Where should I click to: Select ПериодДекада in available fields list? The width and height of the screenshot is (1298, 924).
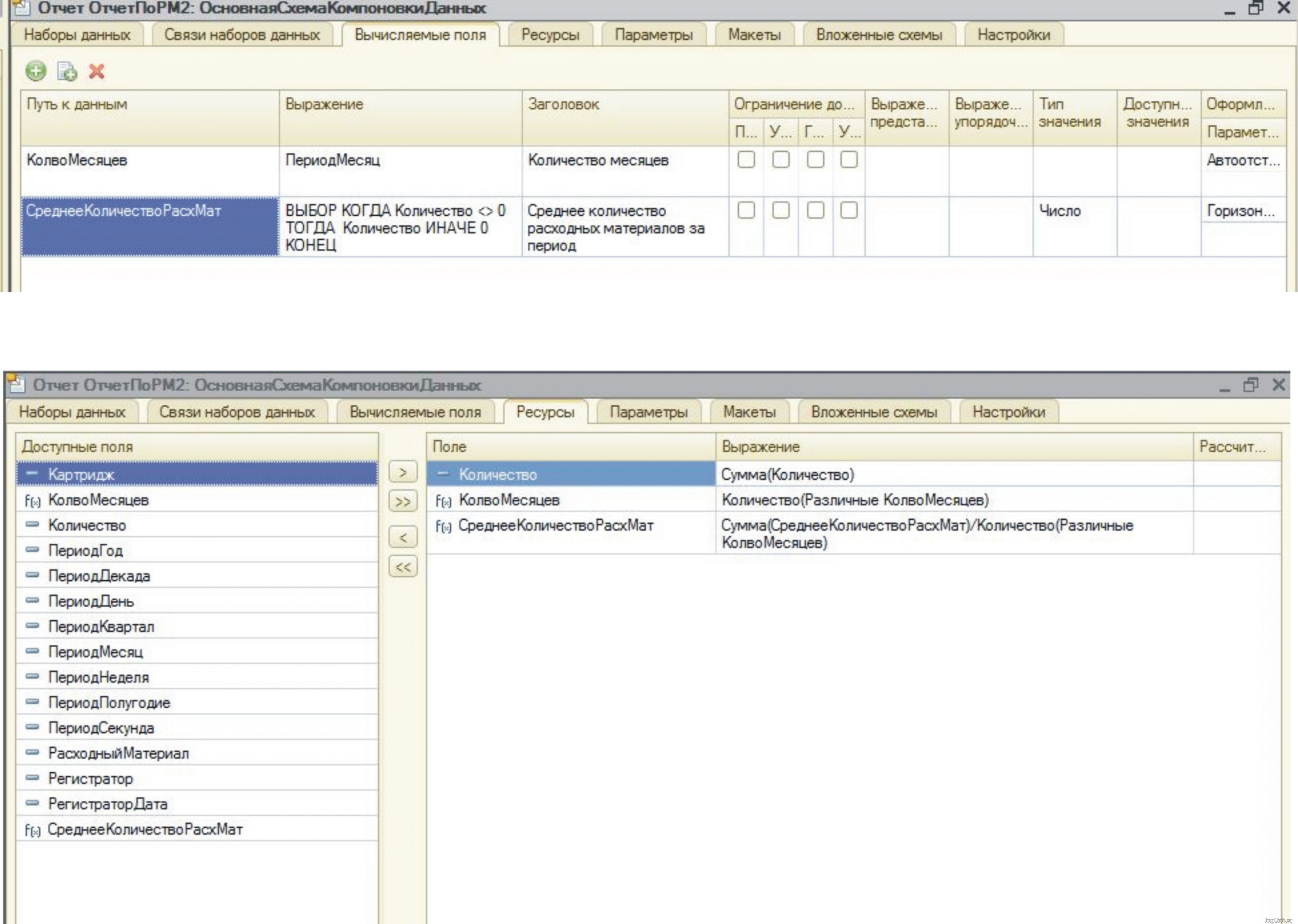click(x=197, y=575)
